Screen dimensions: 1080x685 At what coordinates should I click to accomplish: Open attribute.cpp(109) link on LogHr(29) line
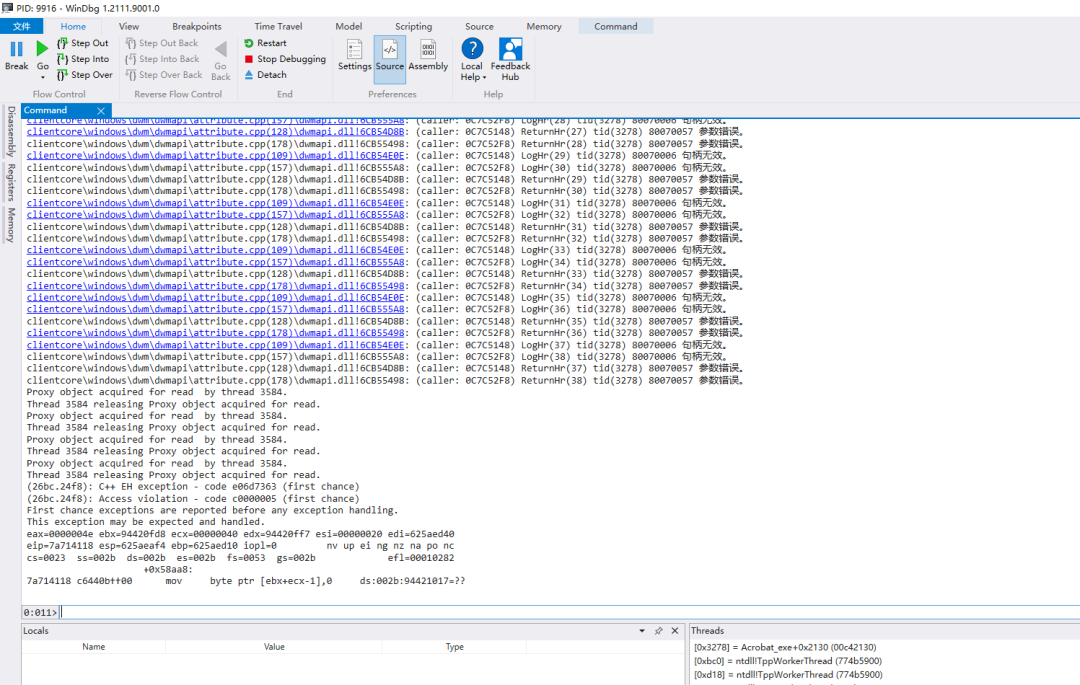click(x=216, y=156)
